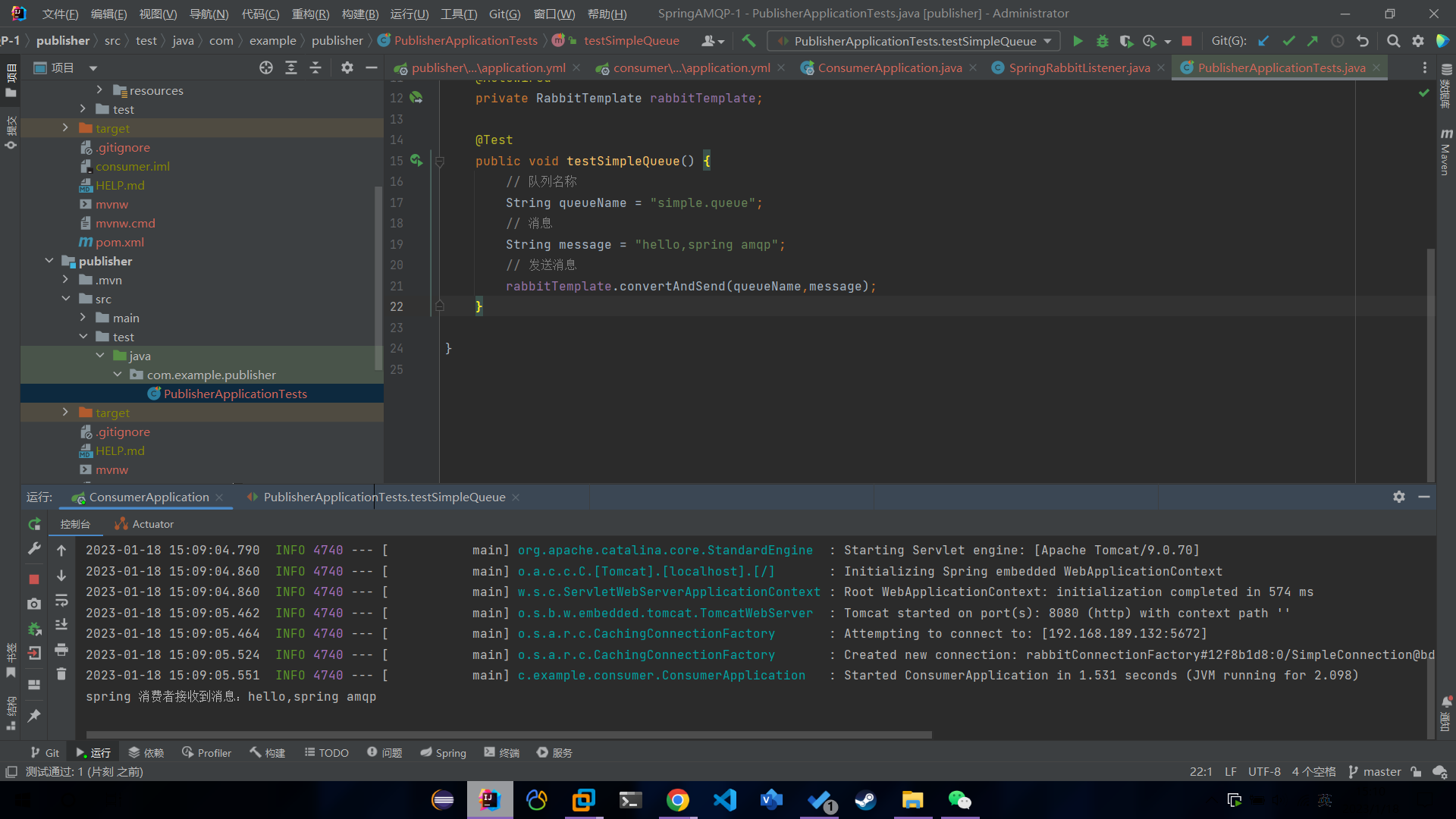
Task: Open Git history clock icon
Action: 1338,41
